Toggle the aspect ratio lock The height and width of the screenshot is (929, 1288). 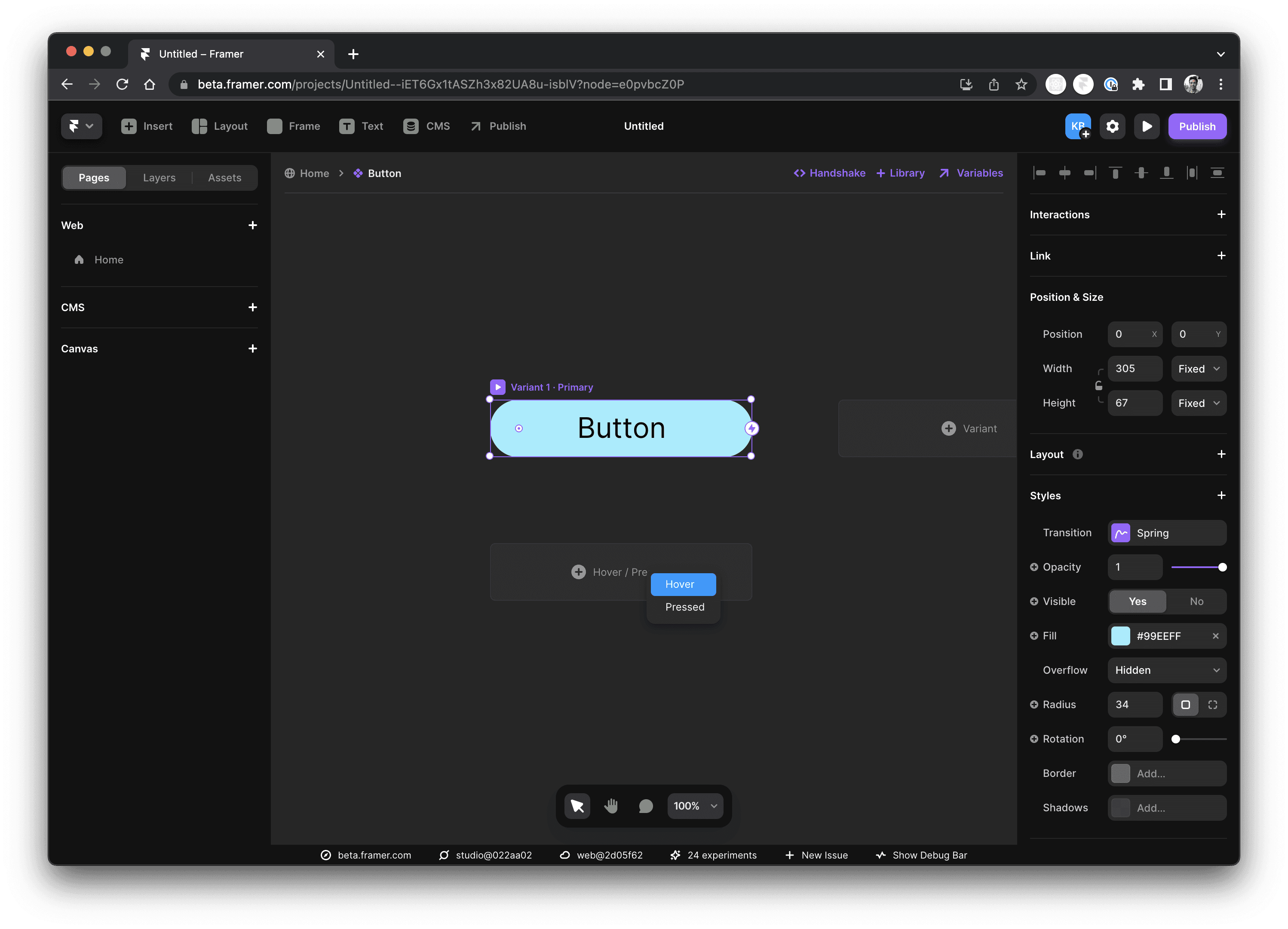(1099, 386)
